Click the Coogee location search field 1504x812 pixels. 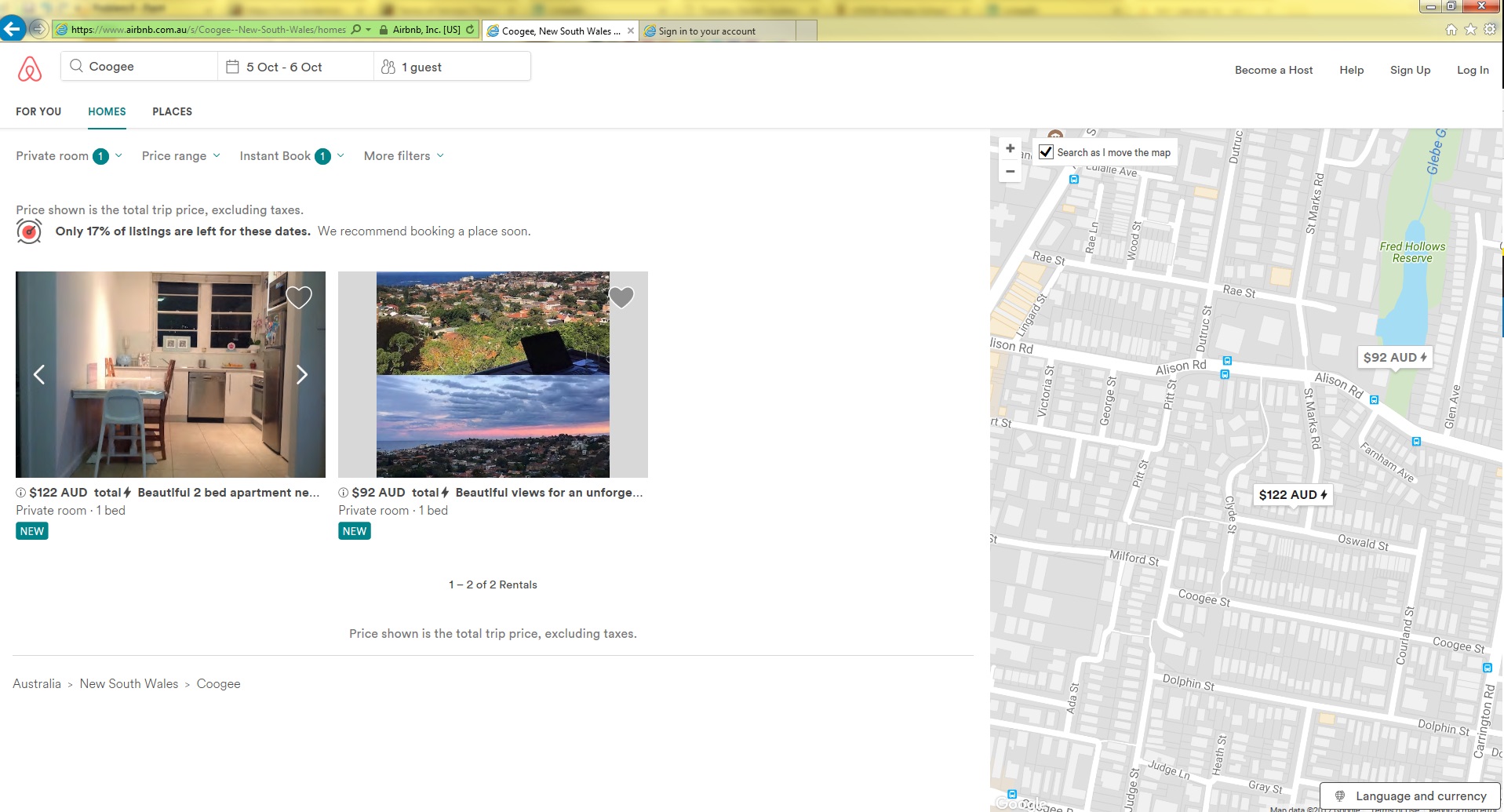[x=140, y=67]
